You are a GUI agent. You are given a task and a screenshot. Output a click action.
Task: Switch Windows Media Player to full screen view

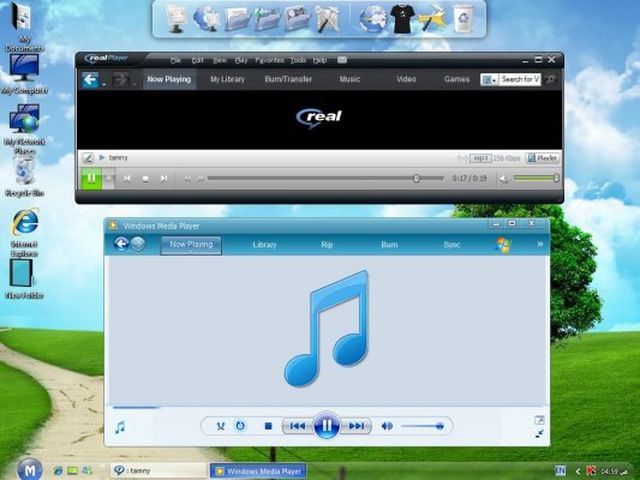point(539,420)
